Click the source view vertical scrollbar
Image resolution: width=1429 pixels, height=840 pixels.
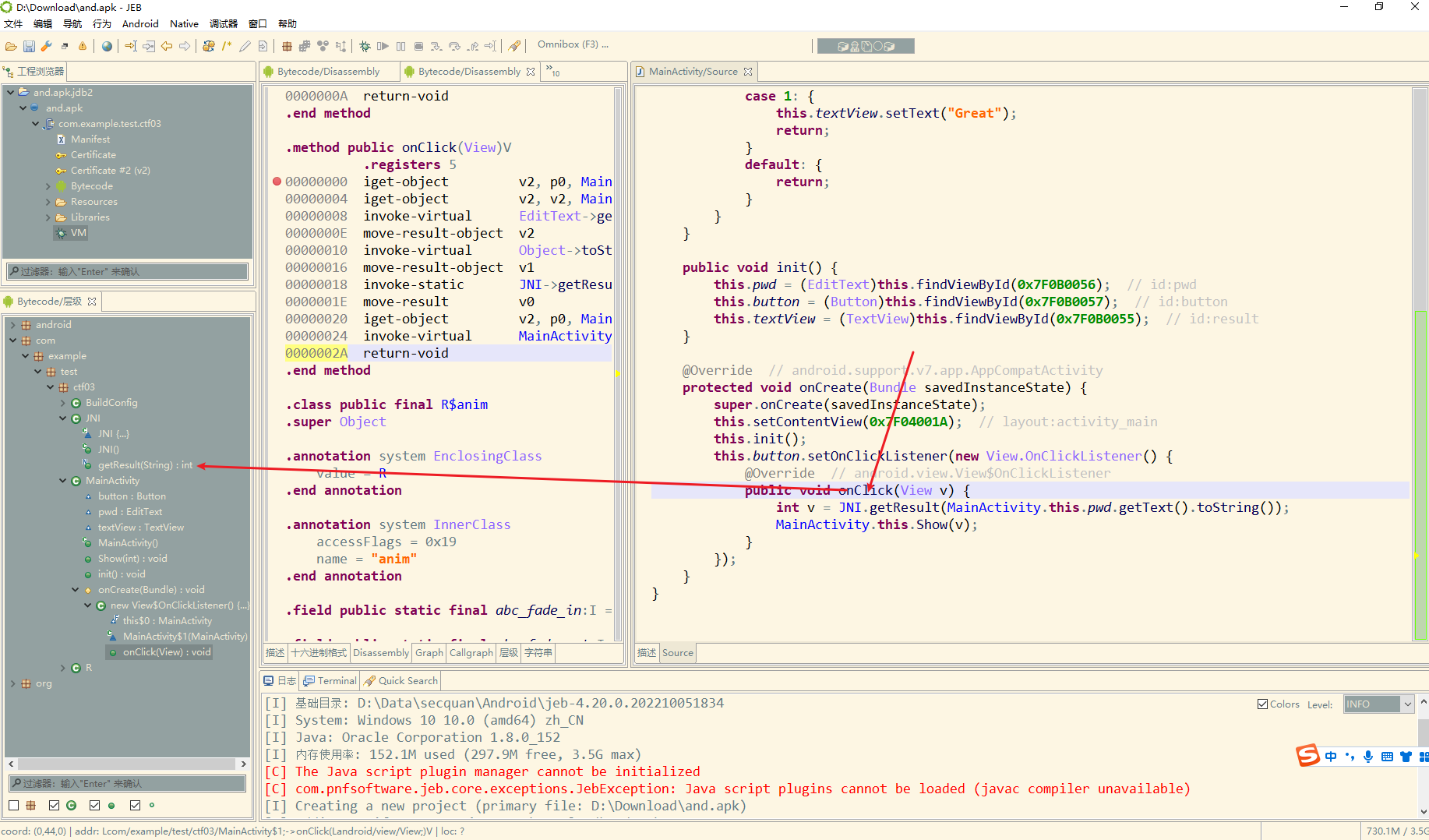click(1420, 364)
